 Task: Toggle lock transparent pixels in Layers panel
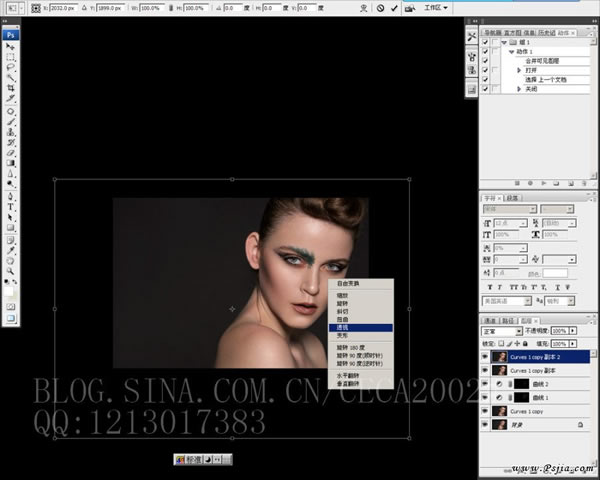501,344
